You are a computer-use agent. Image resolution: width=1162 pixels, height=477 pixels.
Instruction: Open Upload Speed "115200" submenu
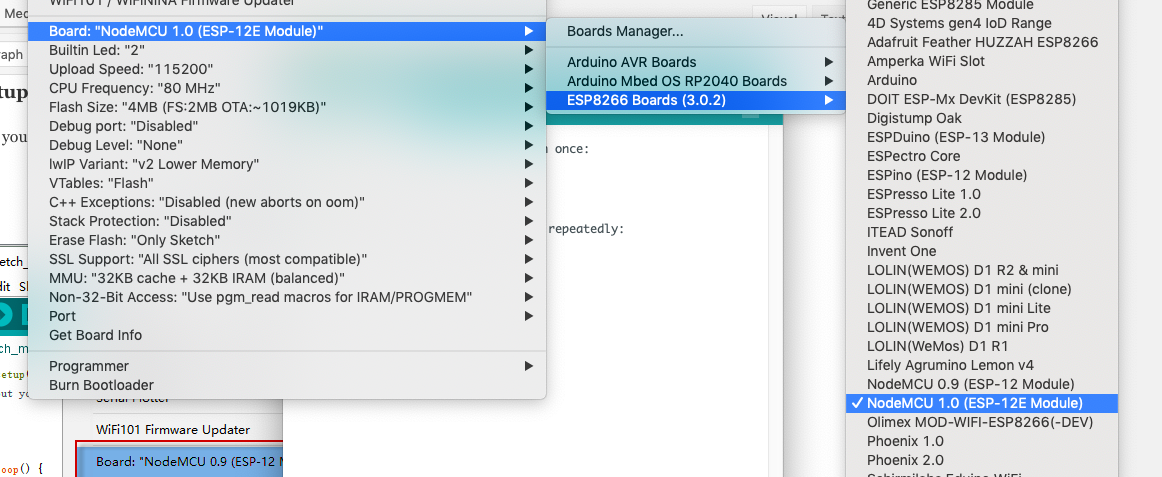tap(287, 69)
